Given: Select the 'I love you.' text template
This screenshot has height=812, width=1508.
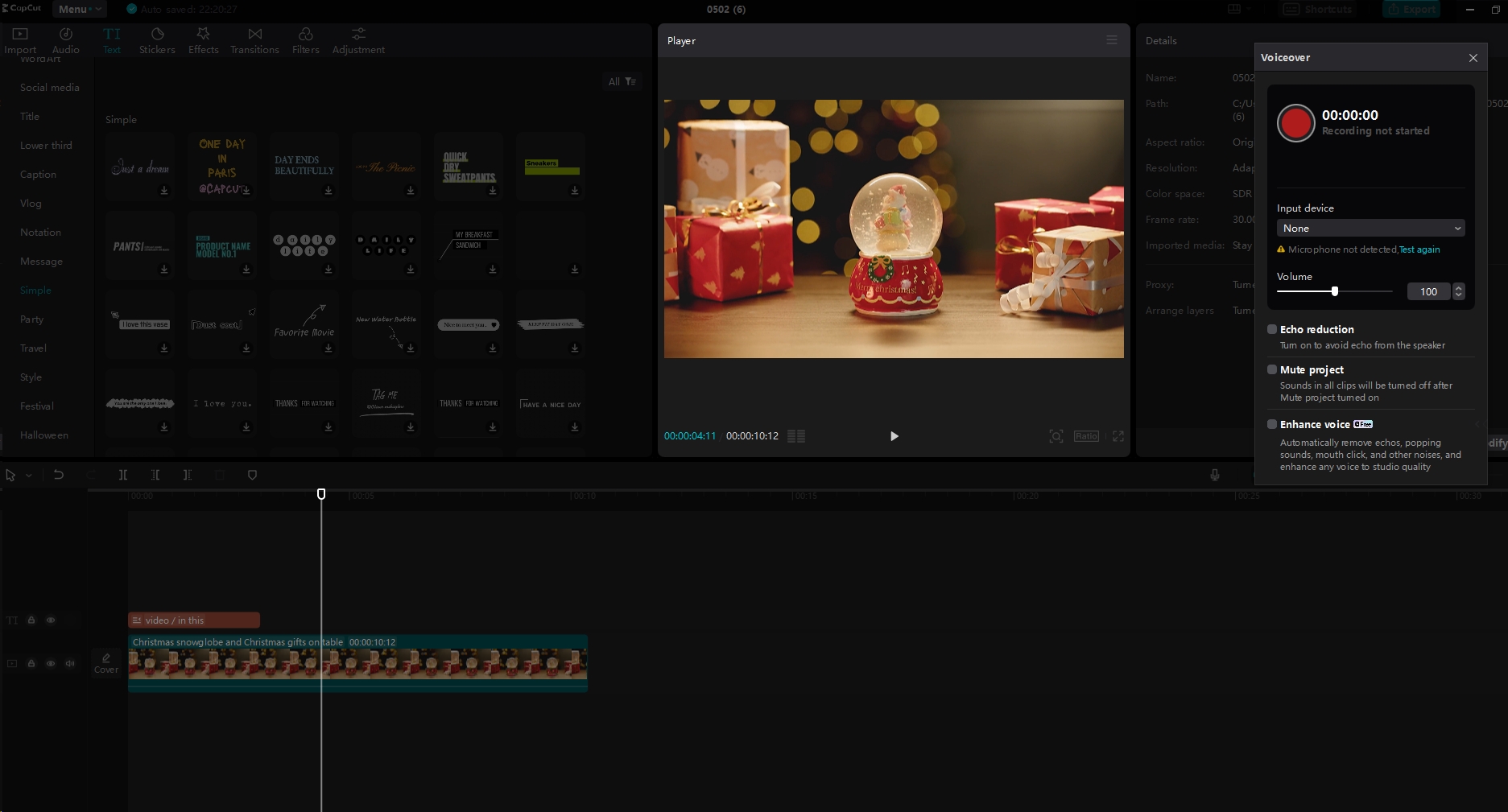Looking at the screenshot, I should click(x=222, y=403).
